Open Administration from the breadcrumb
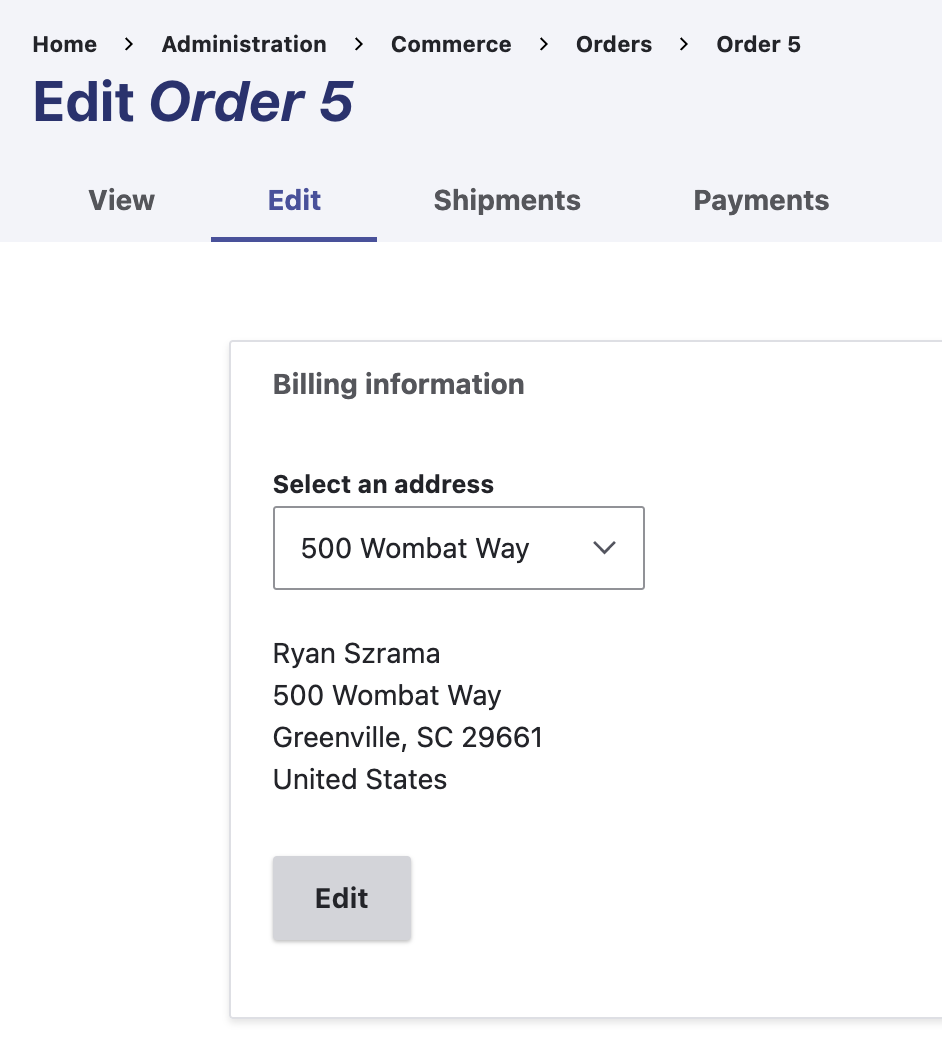This screenshot has height=1040, width=942. click(243, 44)
